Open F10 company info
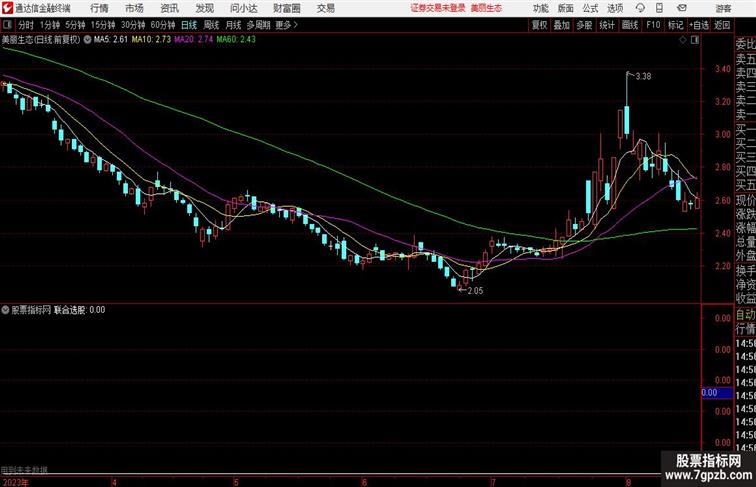This screenshot has height=487, width=756. pos(653,25)
